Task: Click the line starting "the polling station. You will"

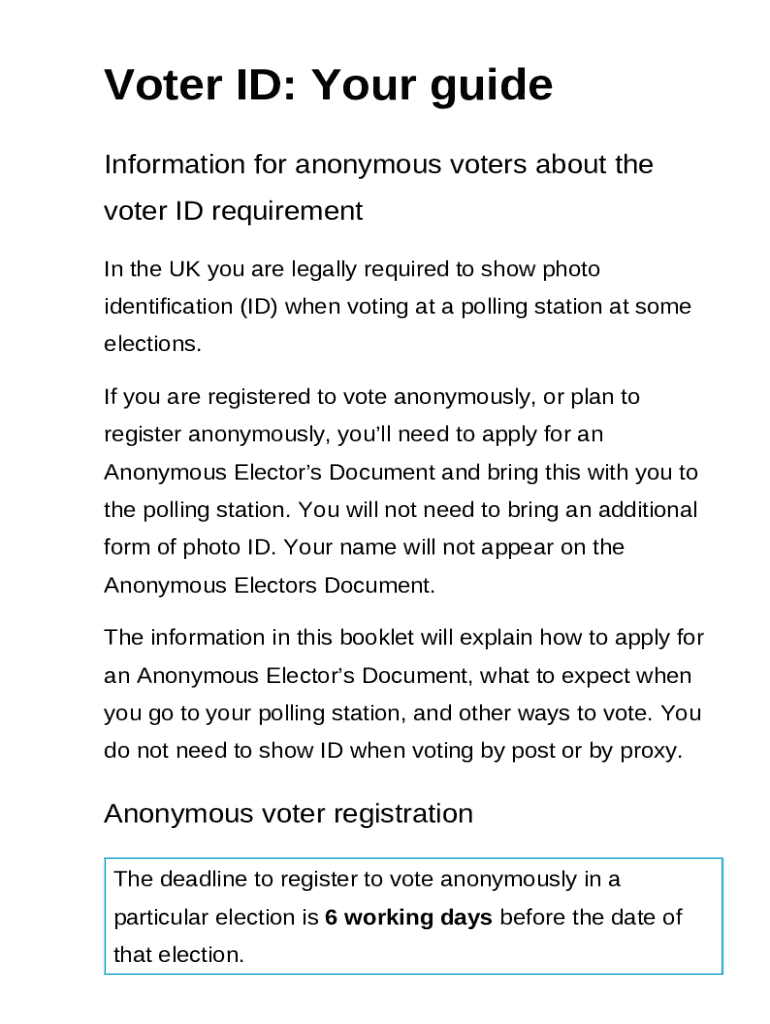Action: (400, 510)
